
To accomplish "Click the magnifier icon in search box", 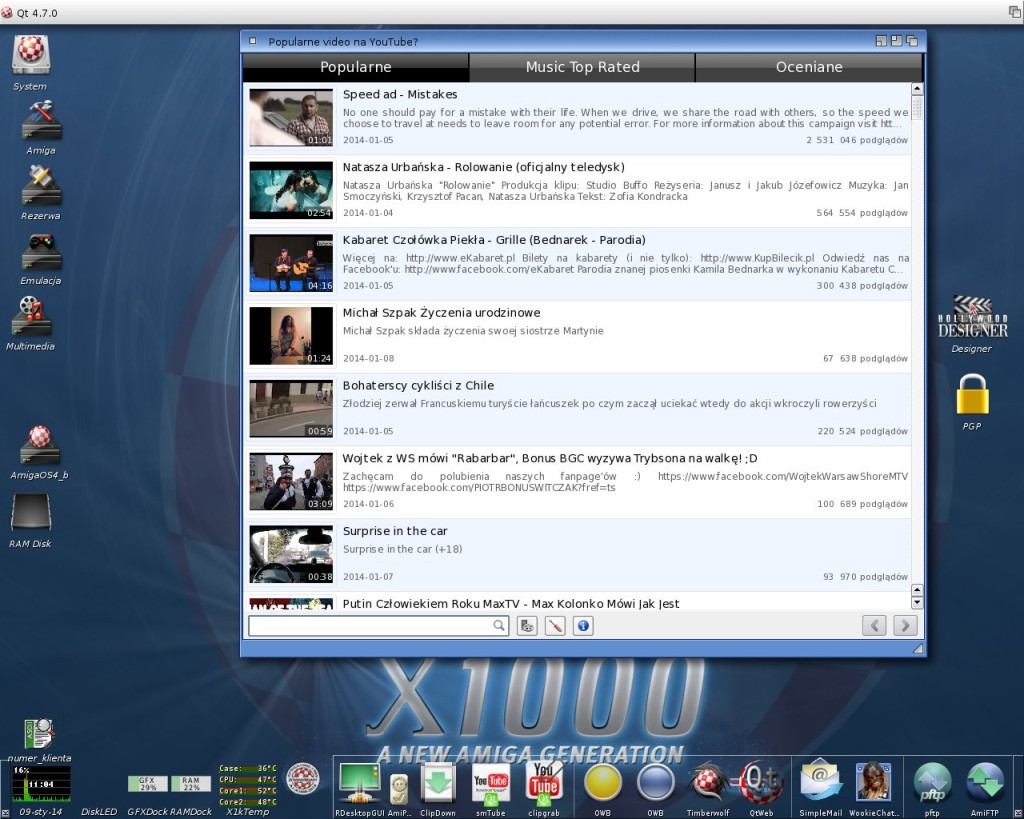I will point(499,626).
